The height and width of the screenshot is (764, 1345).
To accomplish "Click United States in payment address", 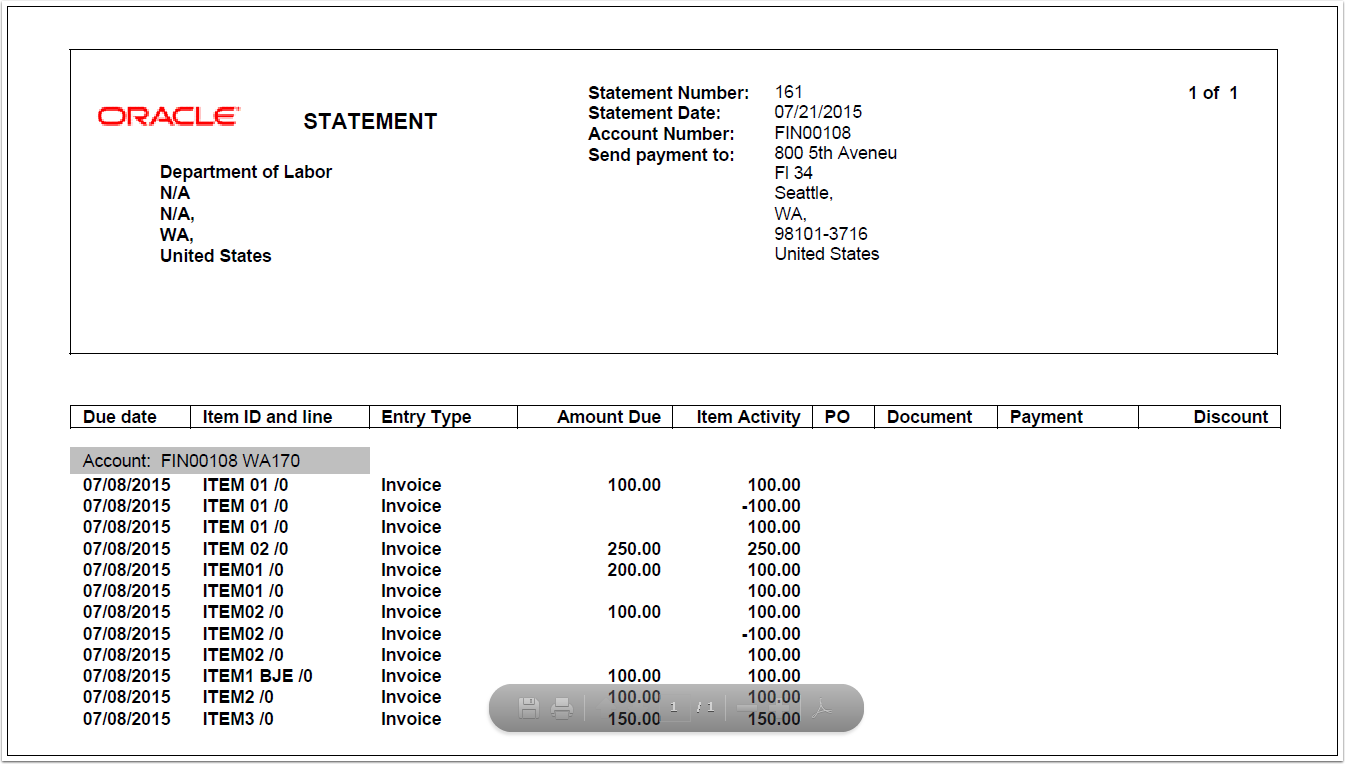I will [827, 254].
